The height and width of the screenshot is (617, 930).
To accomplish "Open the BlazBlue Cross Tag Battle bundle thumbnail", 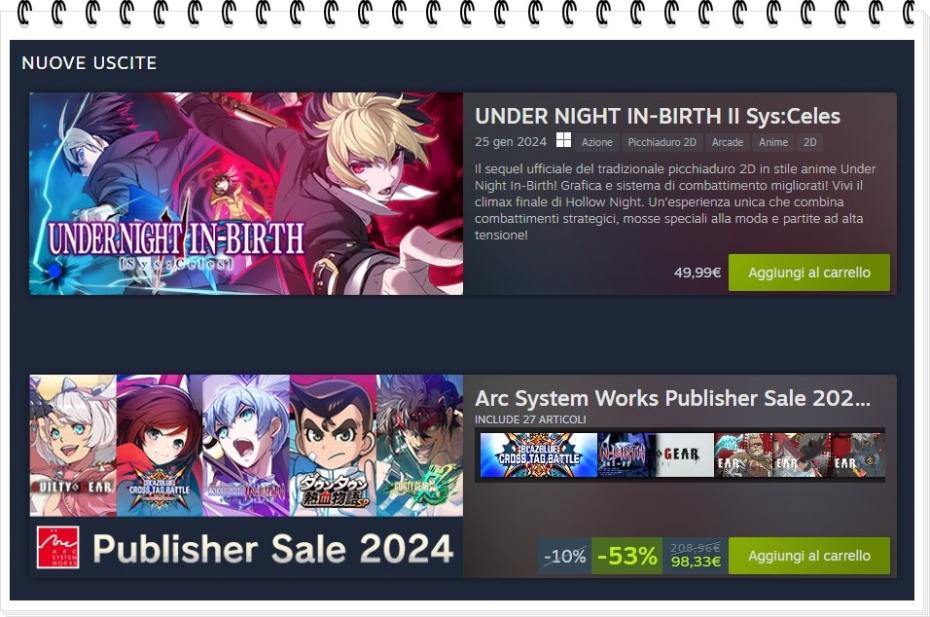I will point(539,455).
